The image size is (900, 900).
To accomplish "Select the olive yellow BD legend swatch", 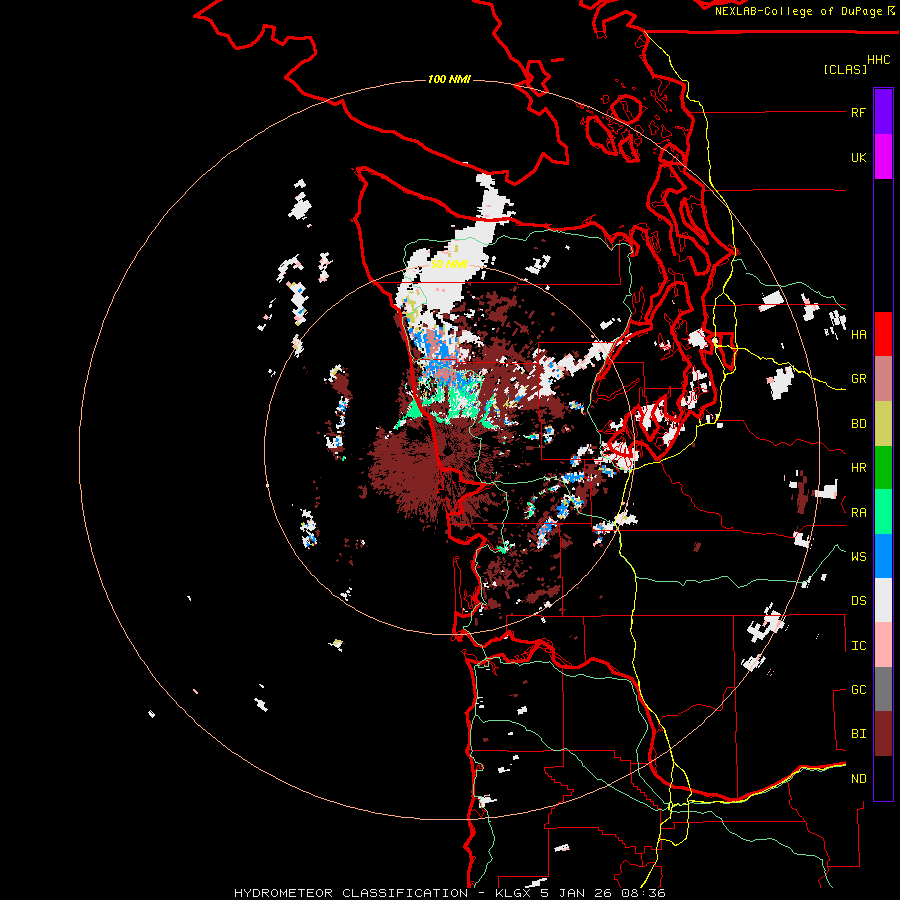I will [x=883, y=424].
